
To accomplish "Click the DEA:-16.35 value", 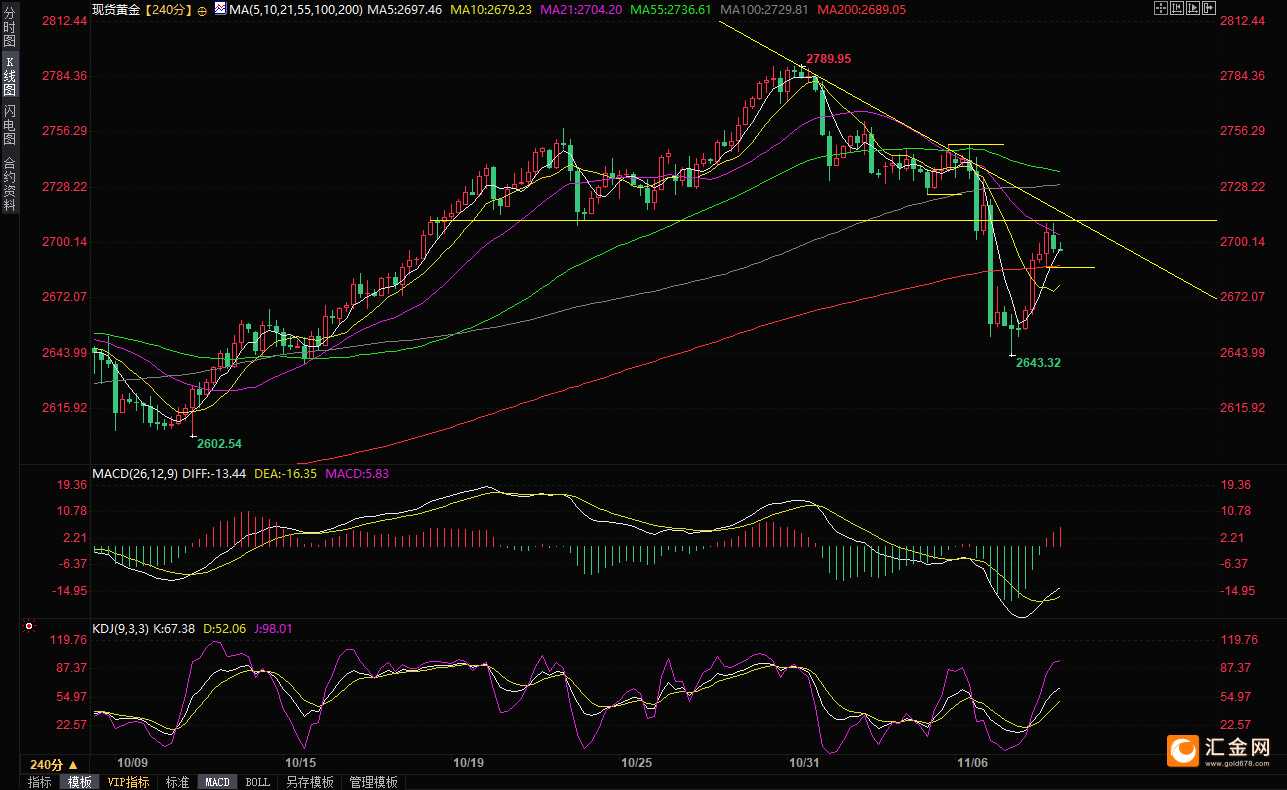I will click(285, 473).
